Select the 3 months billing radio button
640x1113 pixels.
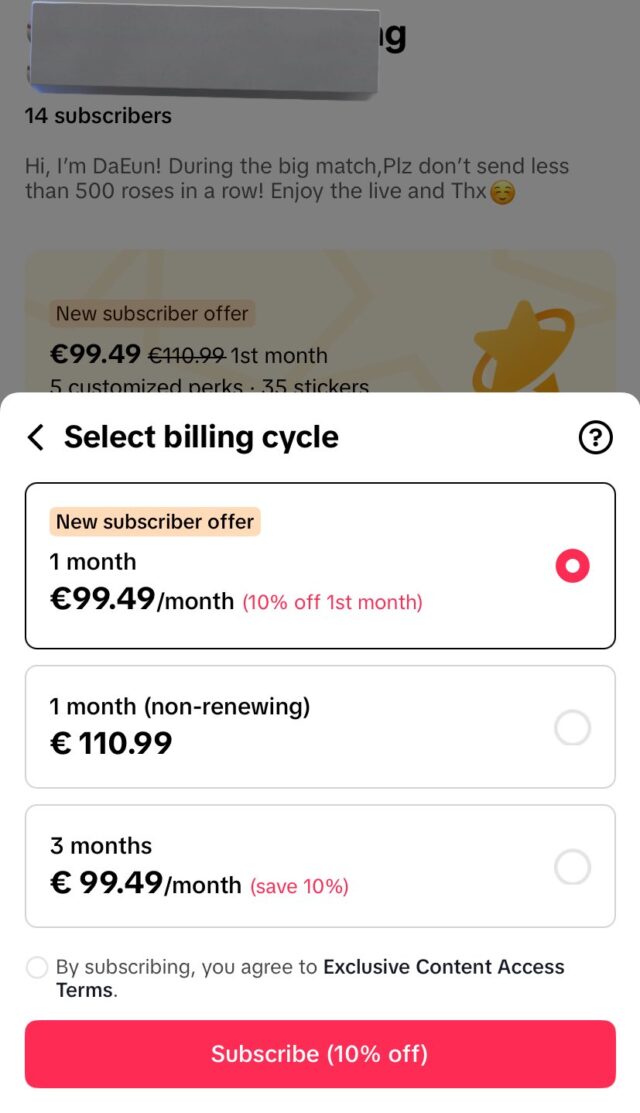click(x=572, y=866)
